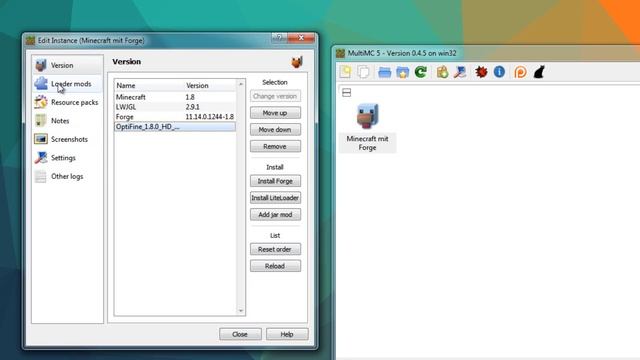Switch to the Loader mods page
The width and height of the screenshot is (640, 360).
(68, 84)
